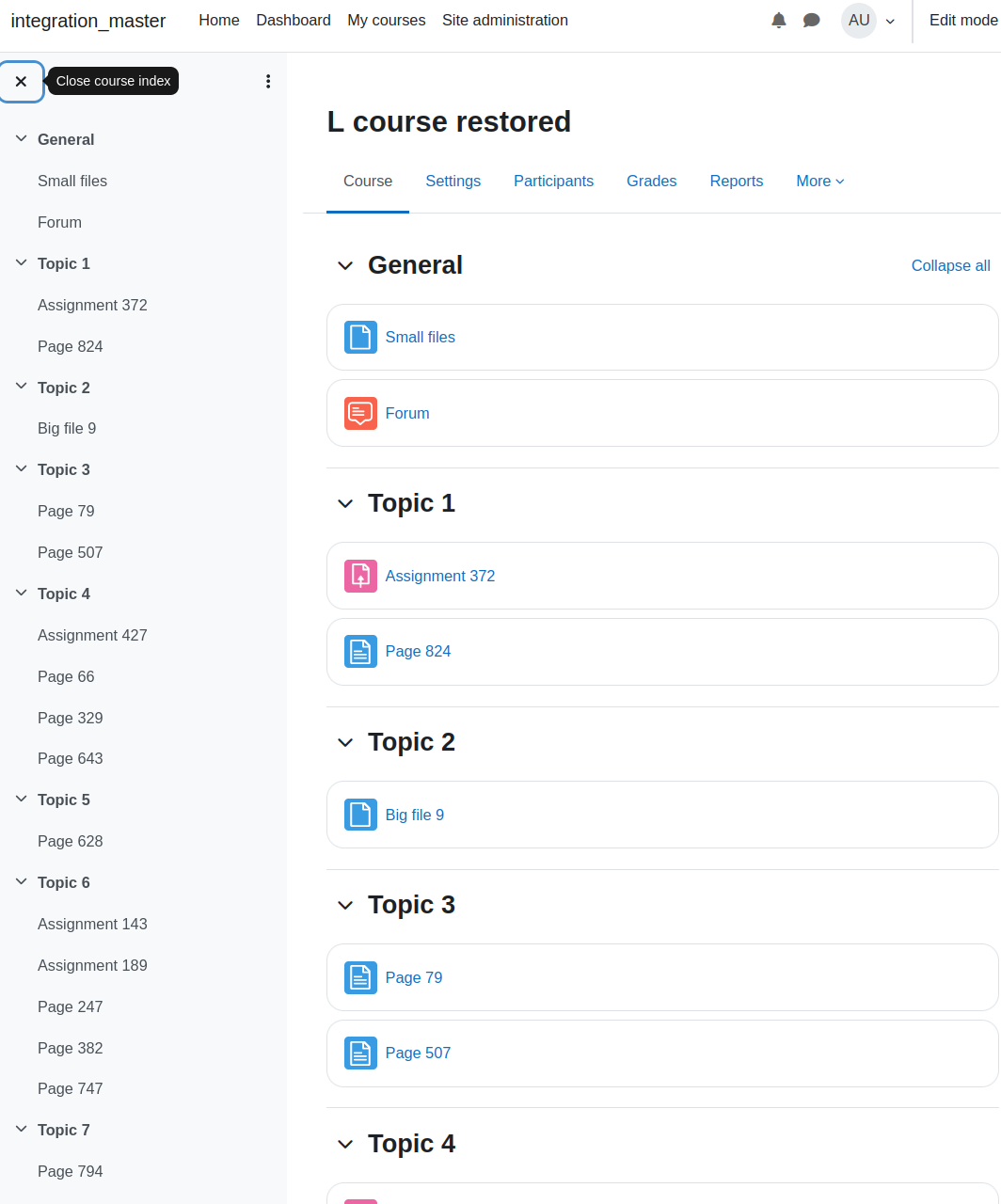Click Assignment 372 activity icon

361,576
